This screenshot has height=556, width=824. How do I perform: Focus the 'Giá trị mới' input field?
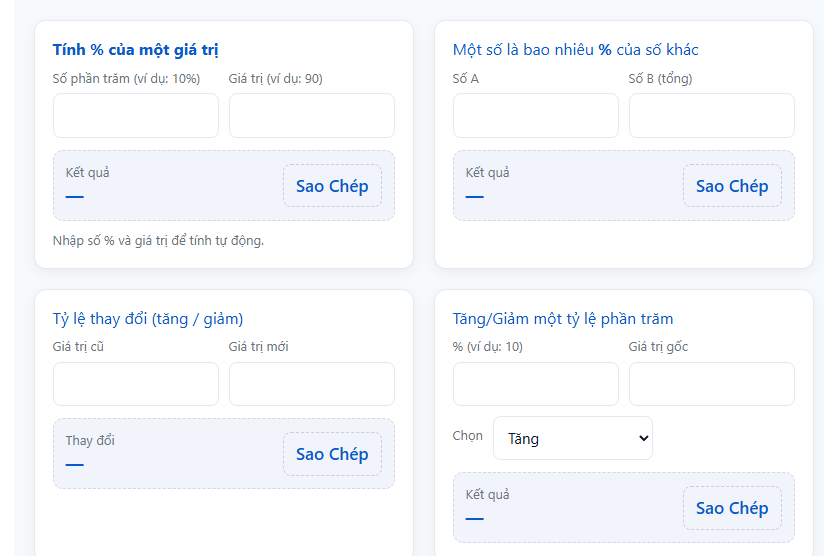311,384
